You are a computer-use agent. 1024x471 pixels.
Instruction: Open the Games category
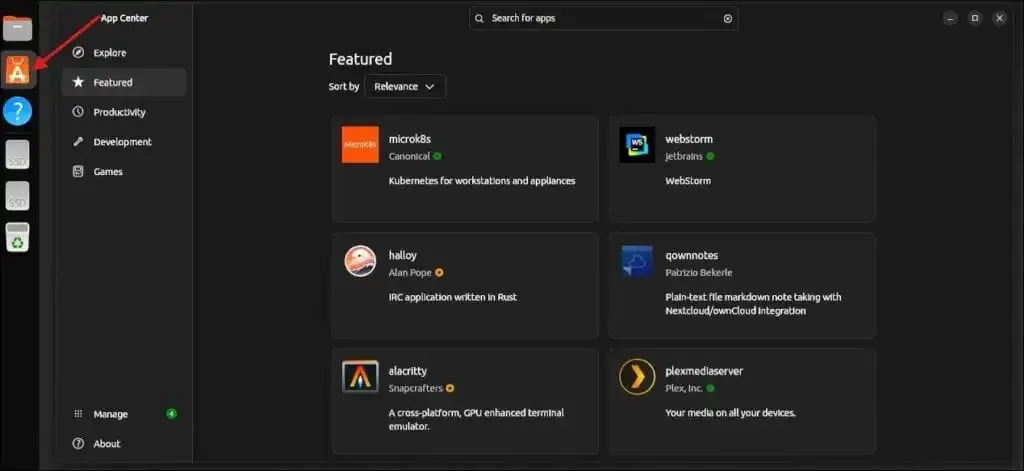(x=123, y=171)
